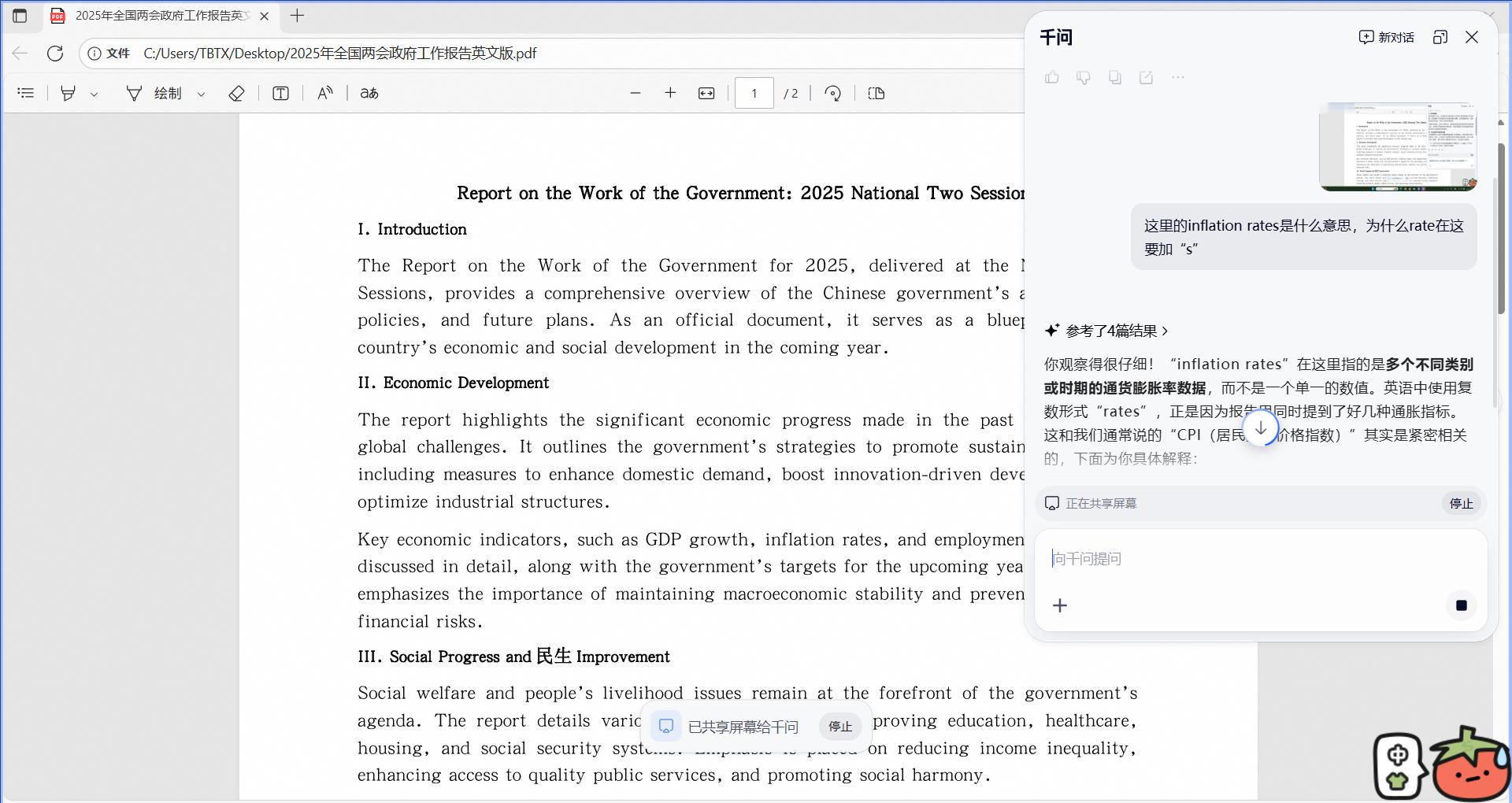
Task: Select the eraser tool
Action: click(x=236, y=94)
